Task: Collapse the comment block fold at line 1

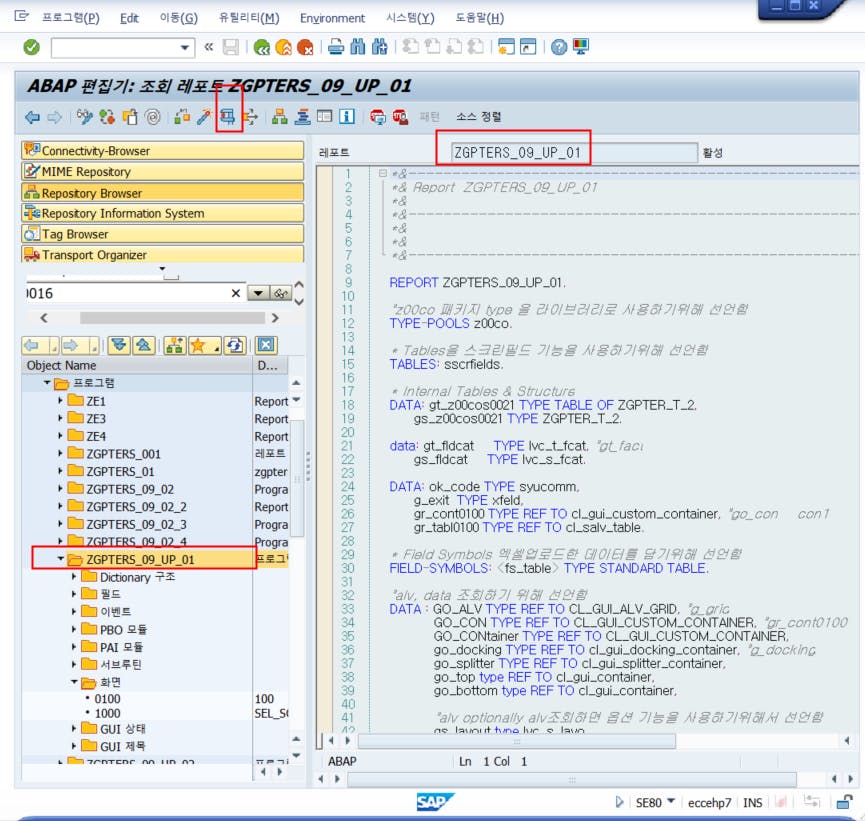Action: [382, 173]
